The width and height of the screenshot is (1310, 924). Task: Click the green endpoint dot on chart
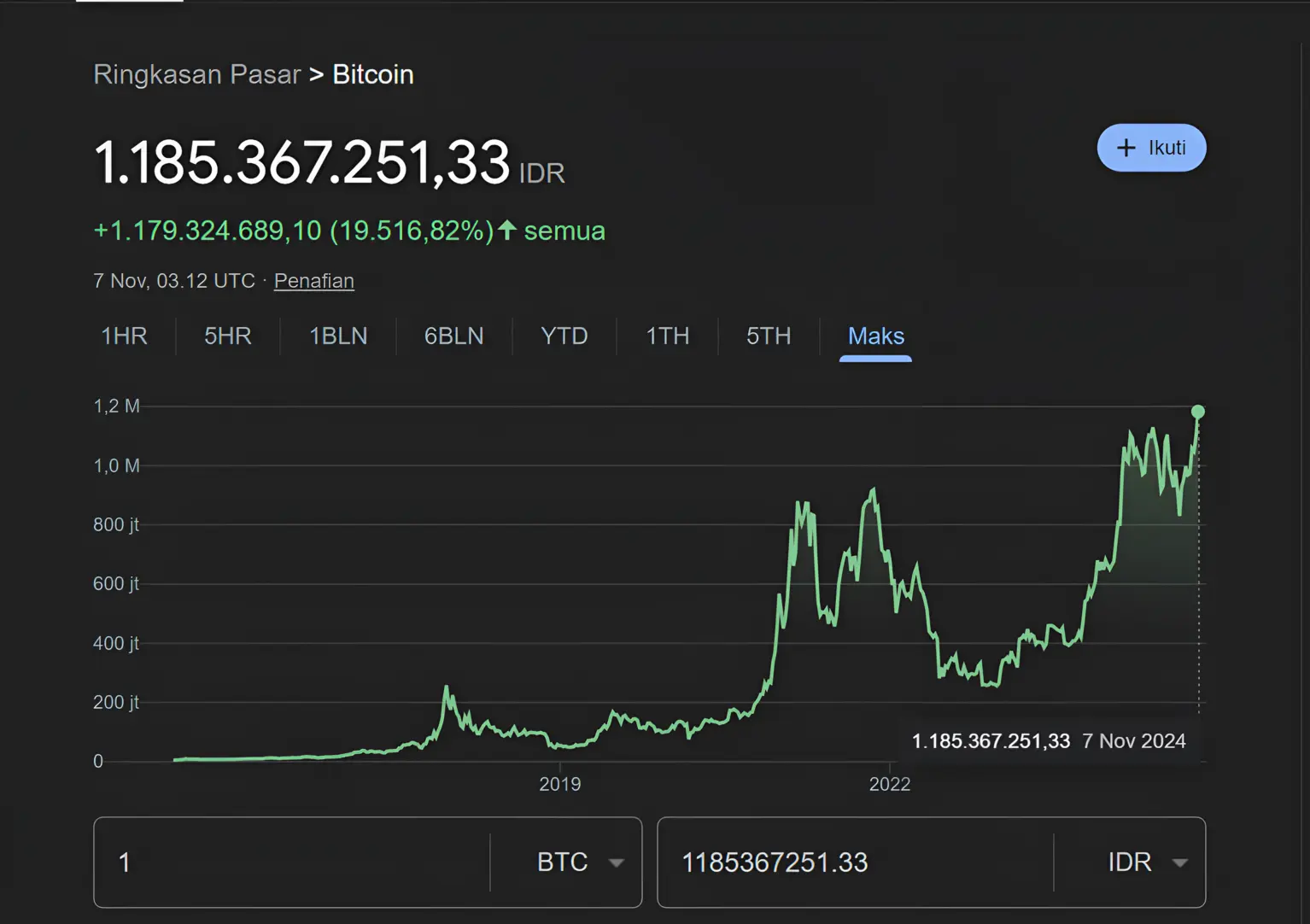1198,412
